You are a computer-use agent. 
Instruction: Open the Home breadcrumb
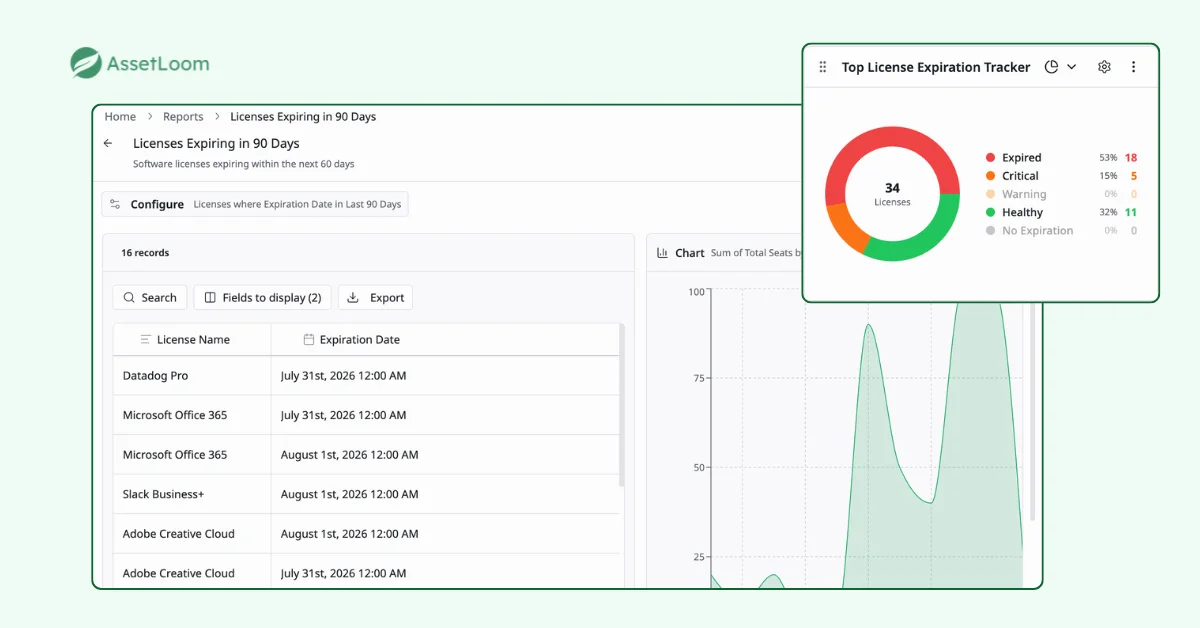point(120,117)
